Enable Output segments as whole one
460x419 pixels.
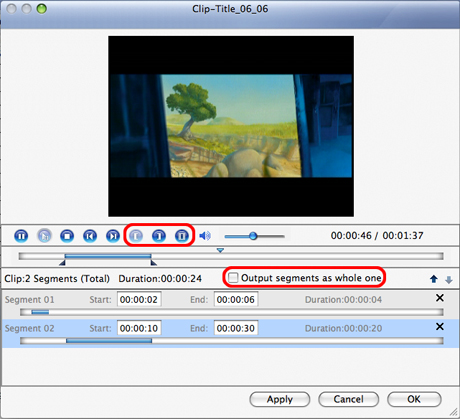233,278
